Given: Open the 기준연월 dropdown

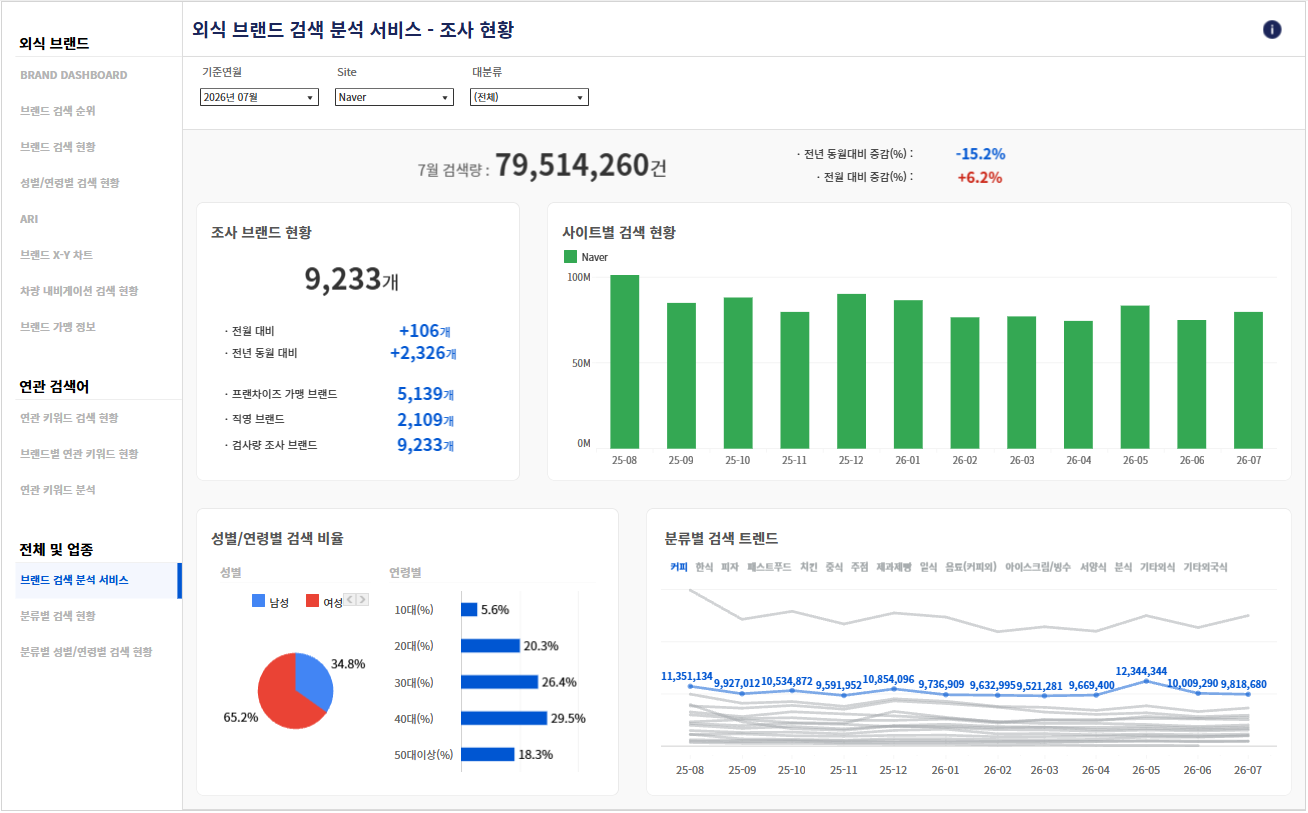Looking at the screenshot, I should (259, 97).
